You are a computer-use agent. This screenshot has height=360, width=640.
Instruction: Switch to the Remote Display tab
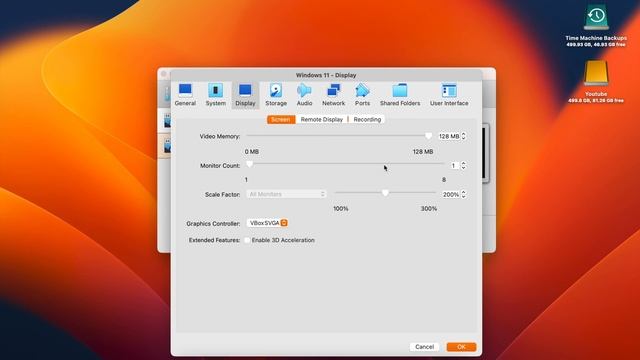[x=322, y=120]
